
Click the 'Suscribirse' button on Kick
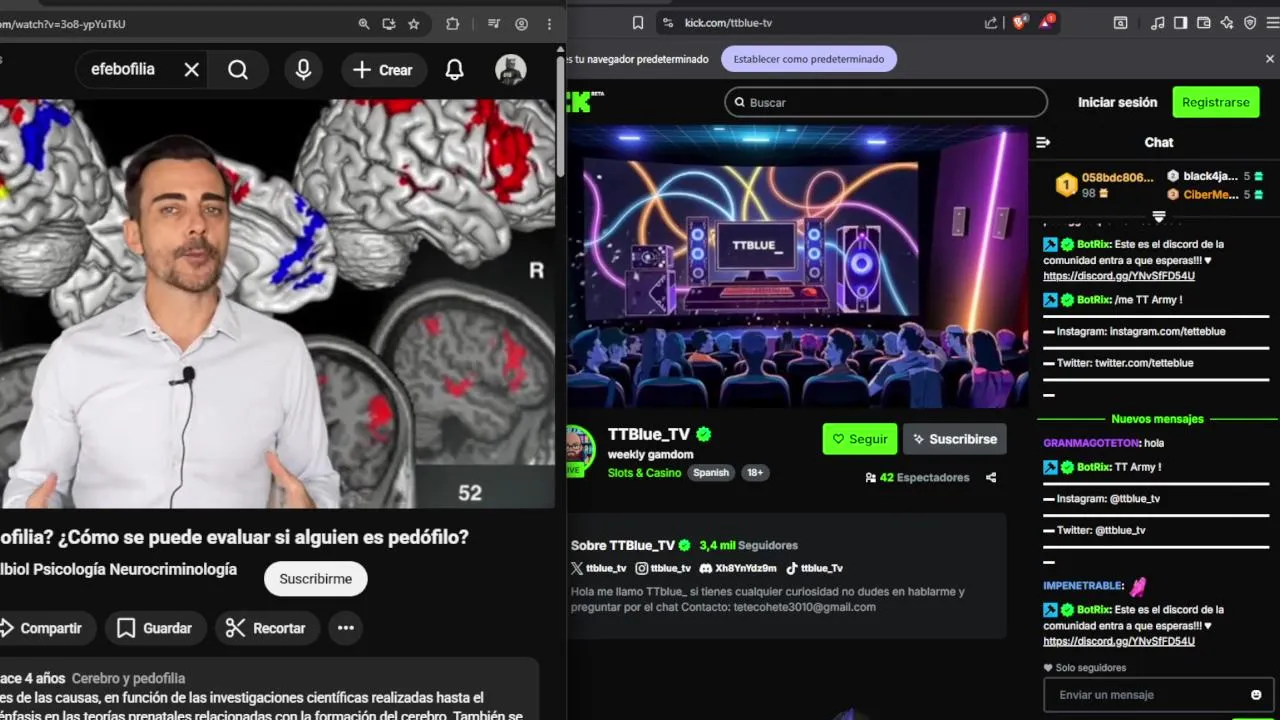tap(955, 439)
